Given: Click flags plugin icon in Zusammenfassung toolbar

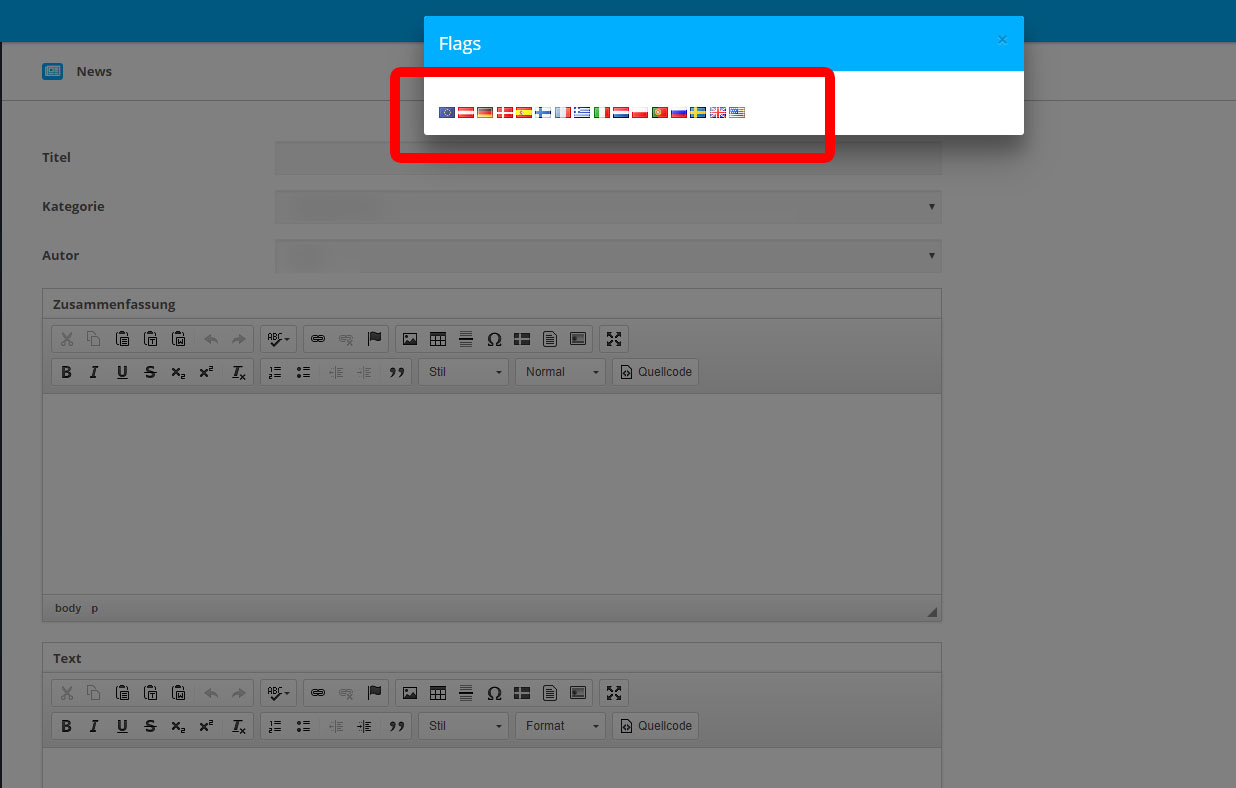Looking at the screenshot, I should click(522, 339).
